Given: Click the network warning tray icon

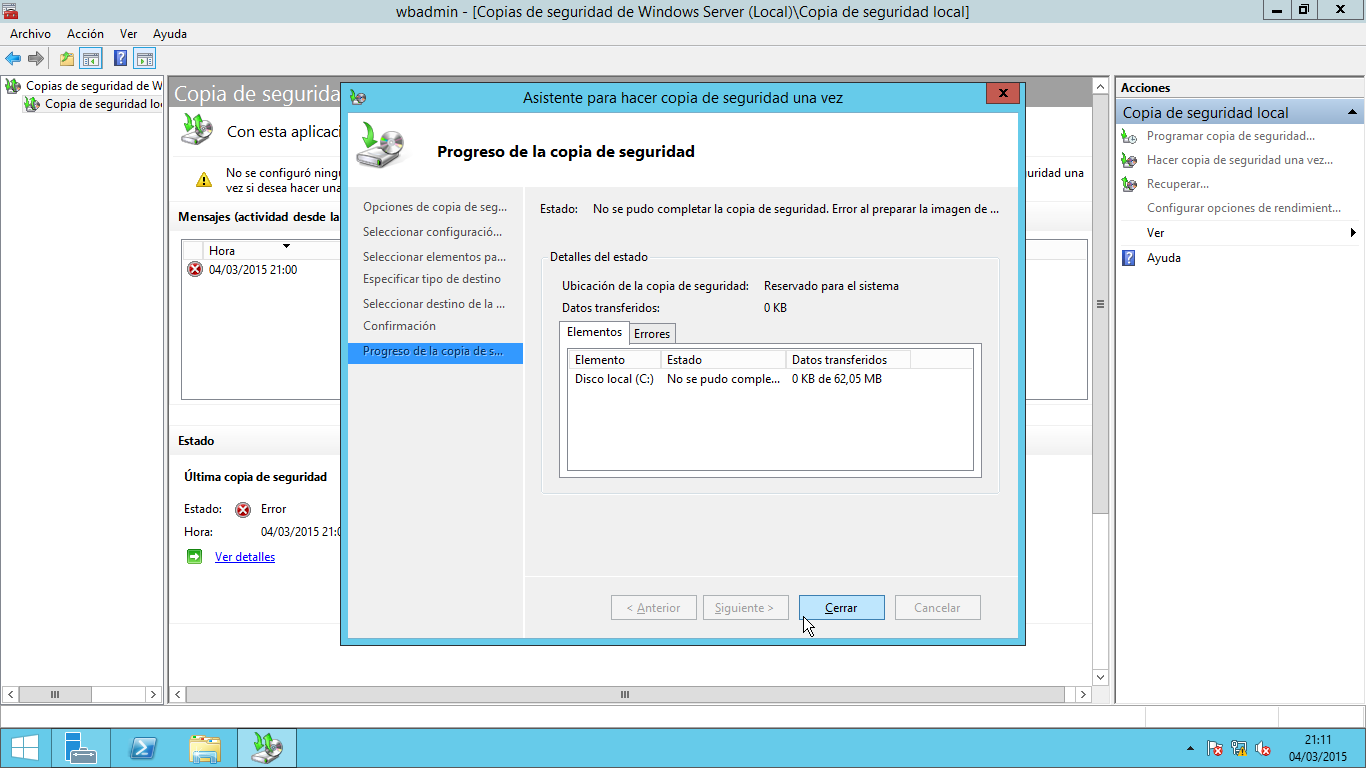Looking at the screenshot, I should pyautogui.click(x=1239, y=748).
